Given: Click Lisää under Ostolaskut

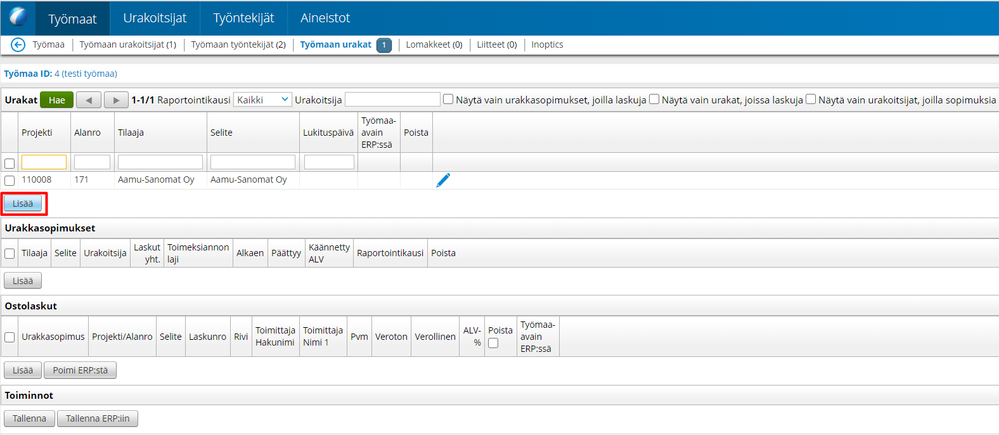Looking at the screenshot, I should coord(23,370).
